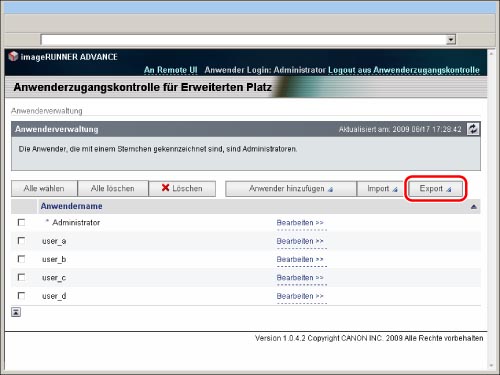Click the Alle wählen button

click(x=44, y=189)
